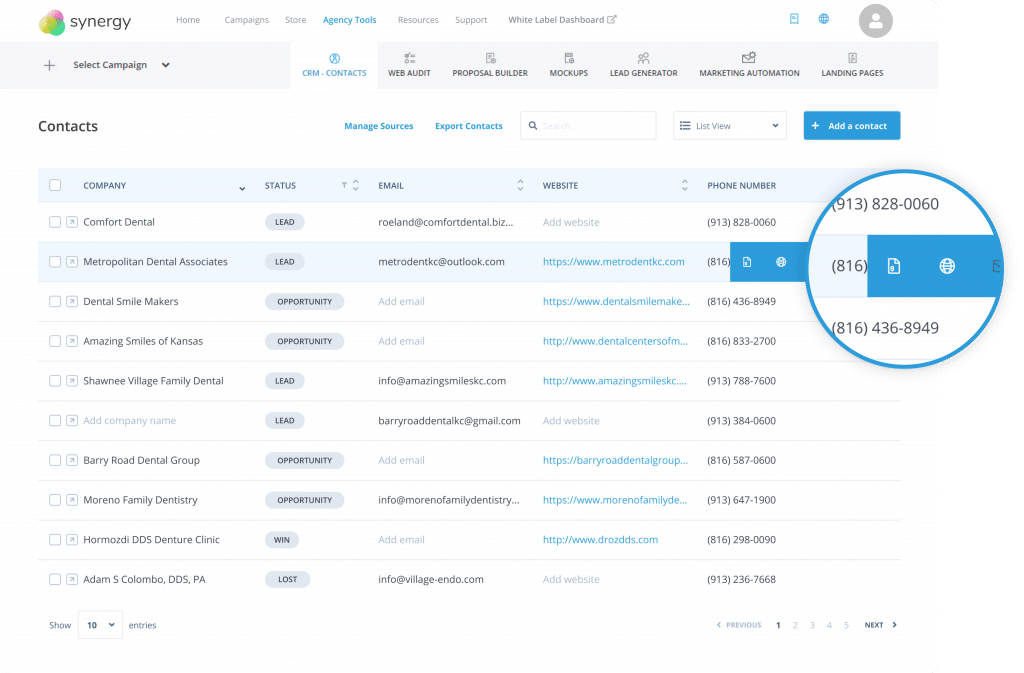Go to the Next page of contacts
The height and width of the screenshot is (673, 1024).
point(880,625)
